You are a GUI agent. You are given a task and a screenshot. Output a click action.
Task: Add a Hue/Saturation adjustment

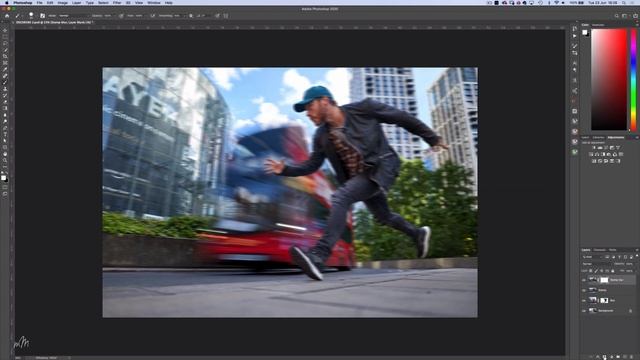tap(591, 154)
